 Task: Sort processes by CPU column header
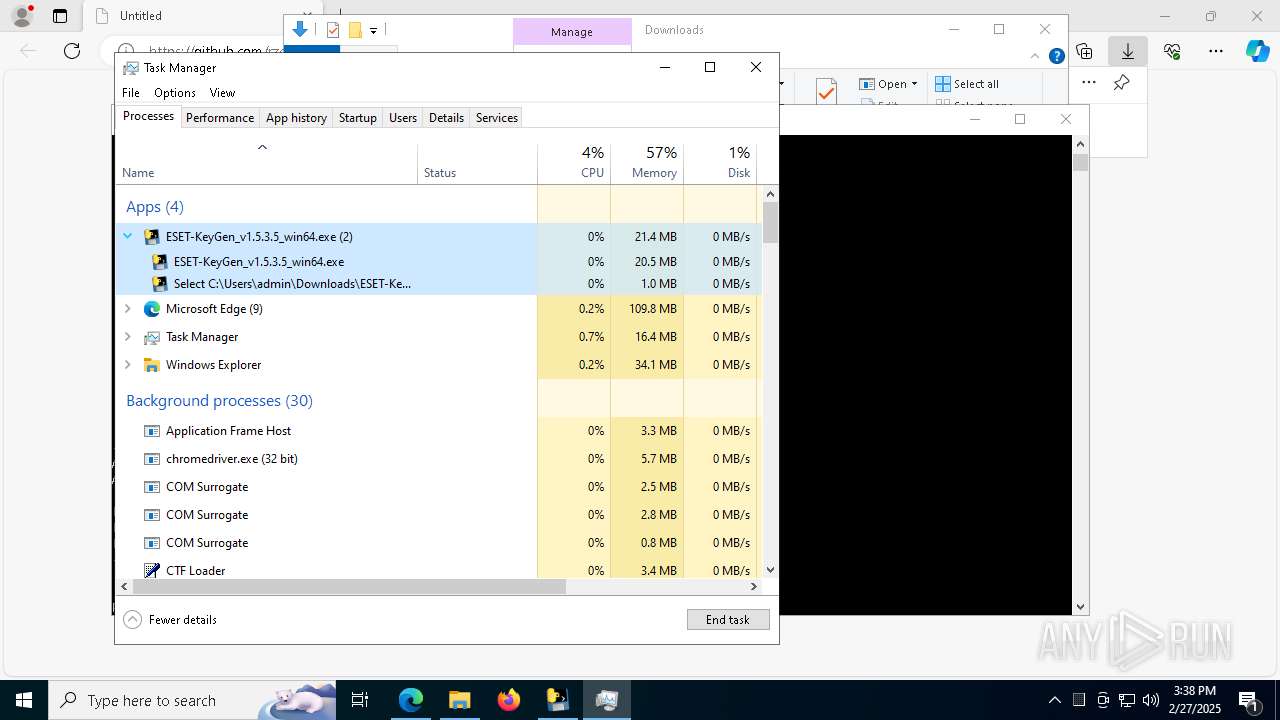point(574,163)
